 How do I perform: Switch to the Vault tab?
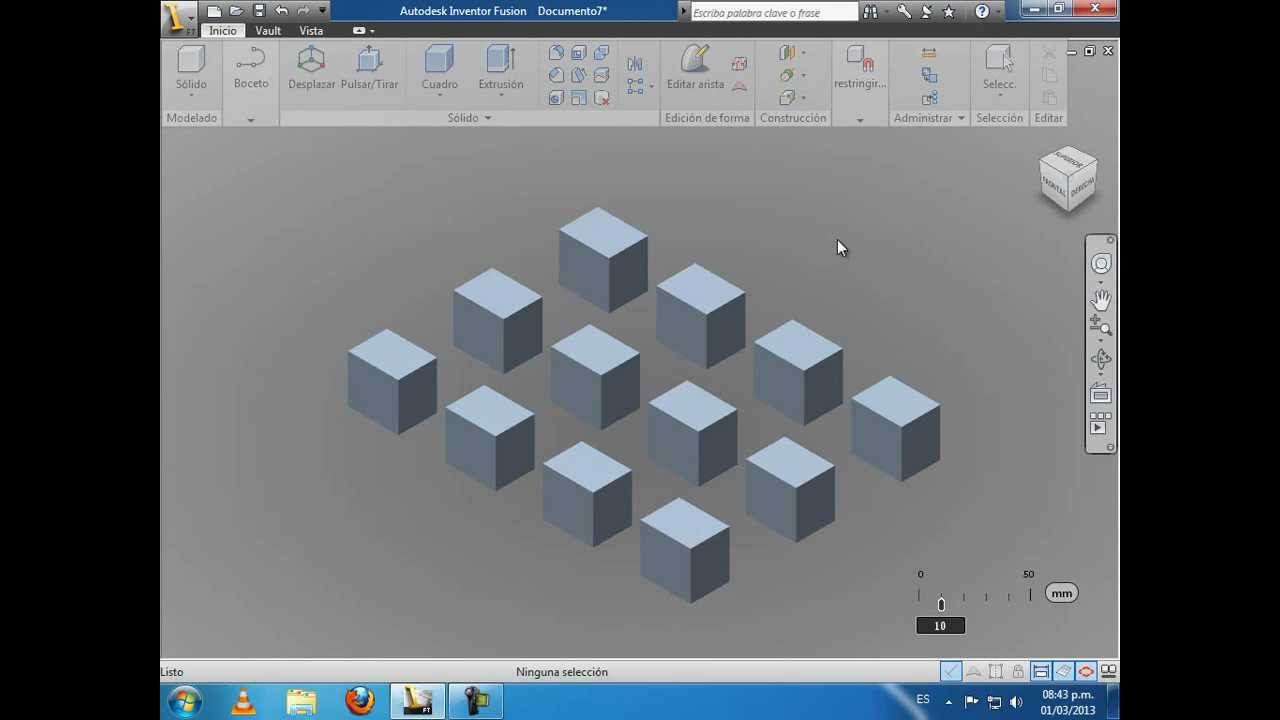[x=268, y=31]
